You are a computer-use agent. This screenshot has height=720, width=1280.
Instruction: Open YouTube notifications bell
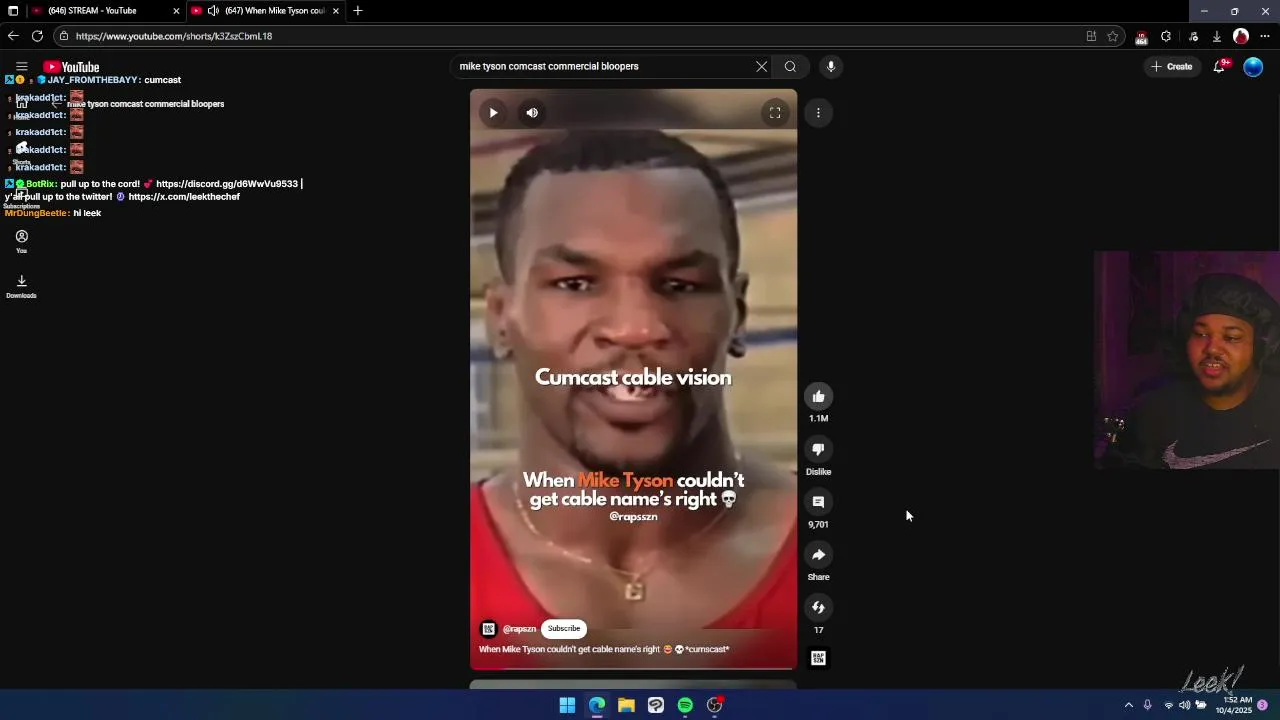coord(1219,67)
